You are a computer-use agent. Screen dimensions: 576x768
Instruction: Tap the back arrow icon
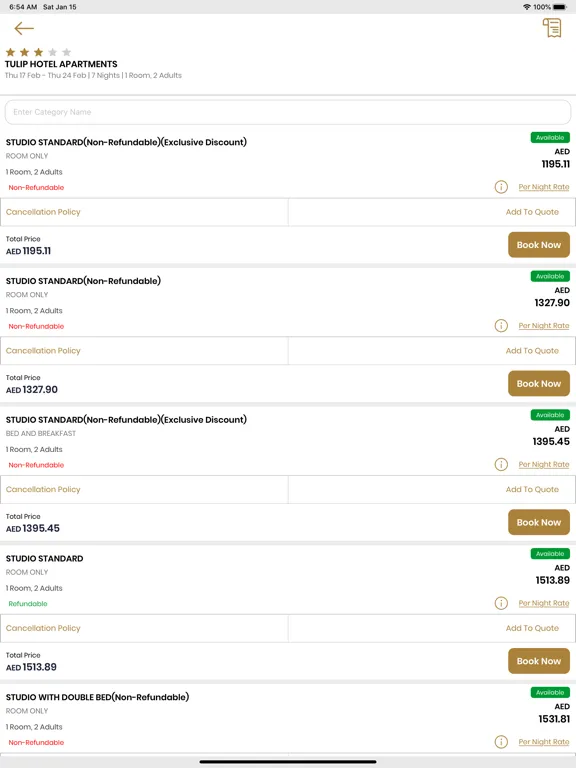(24, 28)
